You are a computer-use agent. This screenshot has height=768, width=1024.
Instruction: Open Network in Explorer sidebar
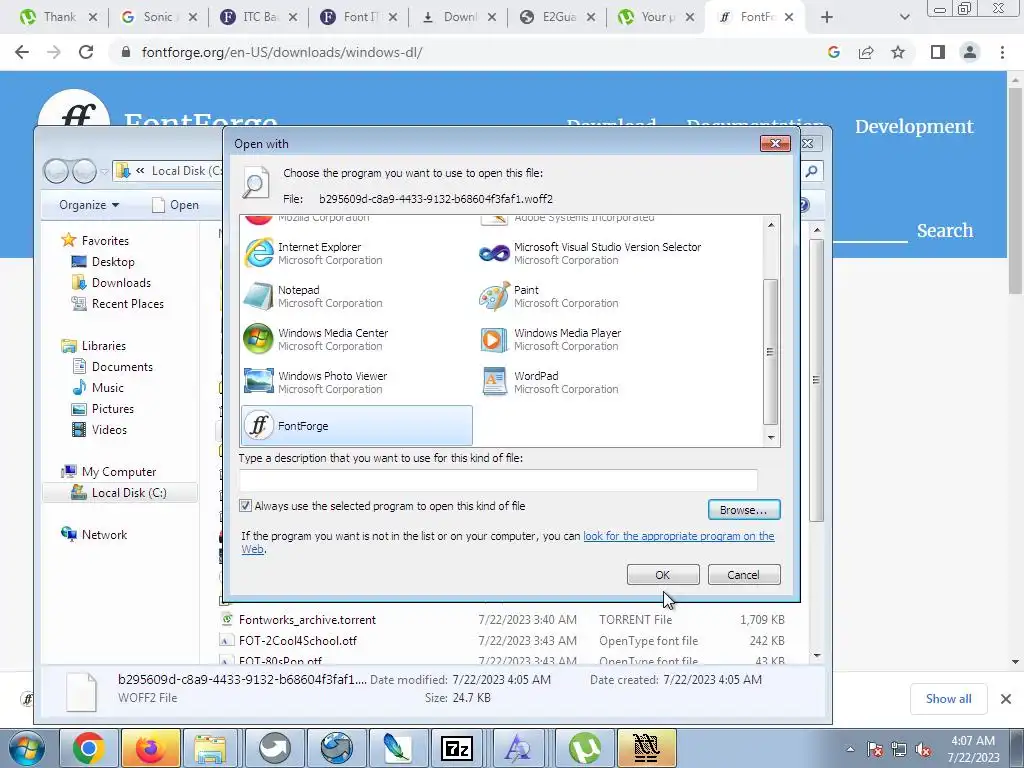[94, 534]
